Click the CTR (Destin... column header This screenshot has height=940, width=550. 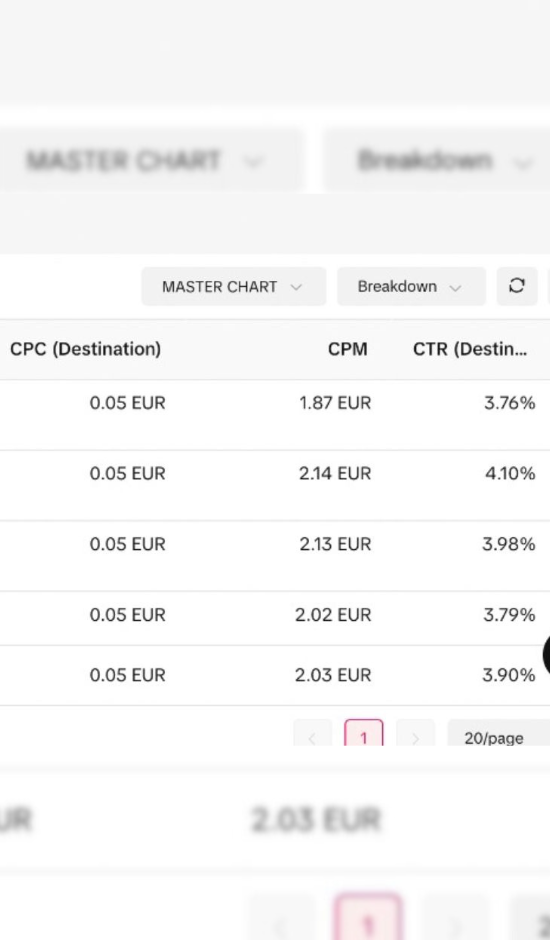pyautogui.click(x=470, y=350)
